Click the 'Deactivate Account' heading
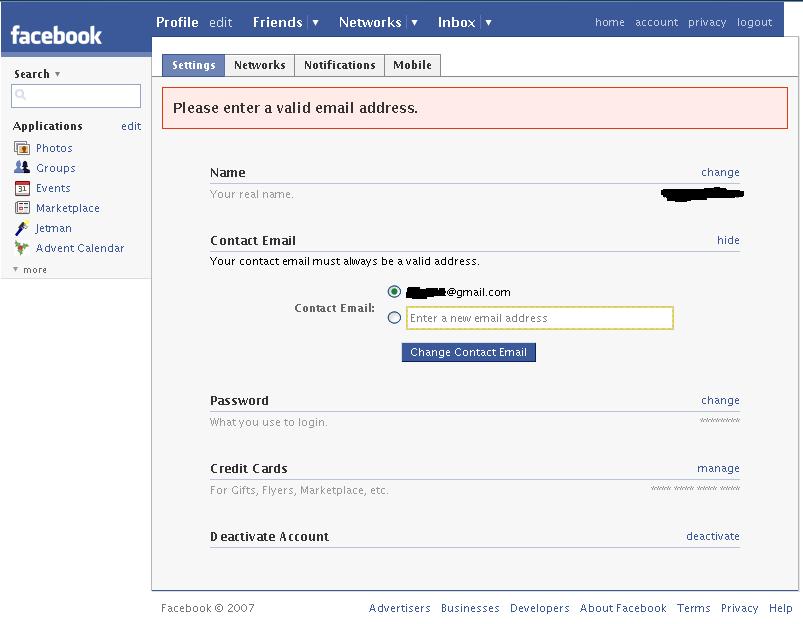Screen dimensions: 803x624 [x=269, y=536]
